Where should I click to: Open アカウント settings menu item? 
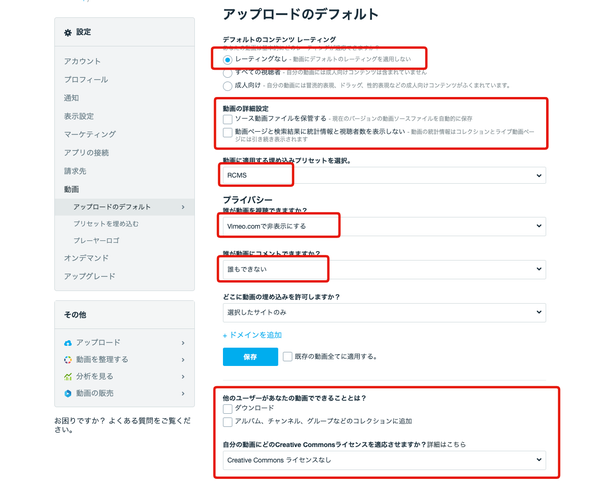pos(82,61)
